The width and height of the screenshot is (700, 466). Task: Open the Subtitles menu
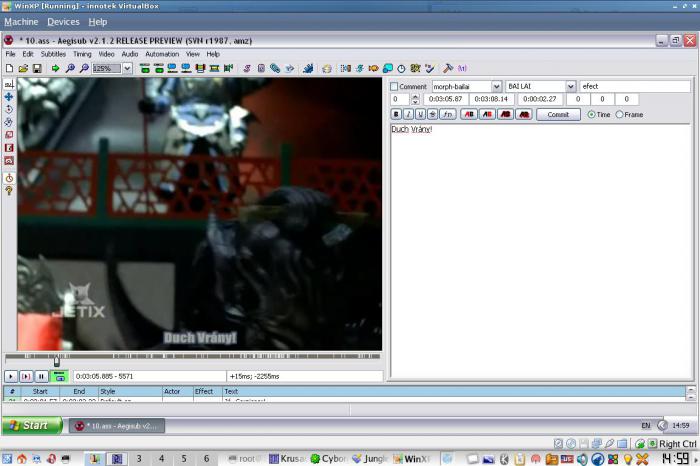pos(53,54)
